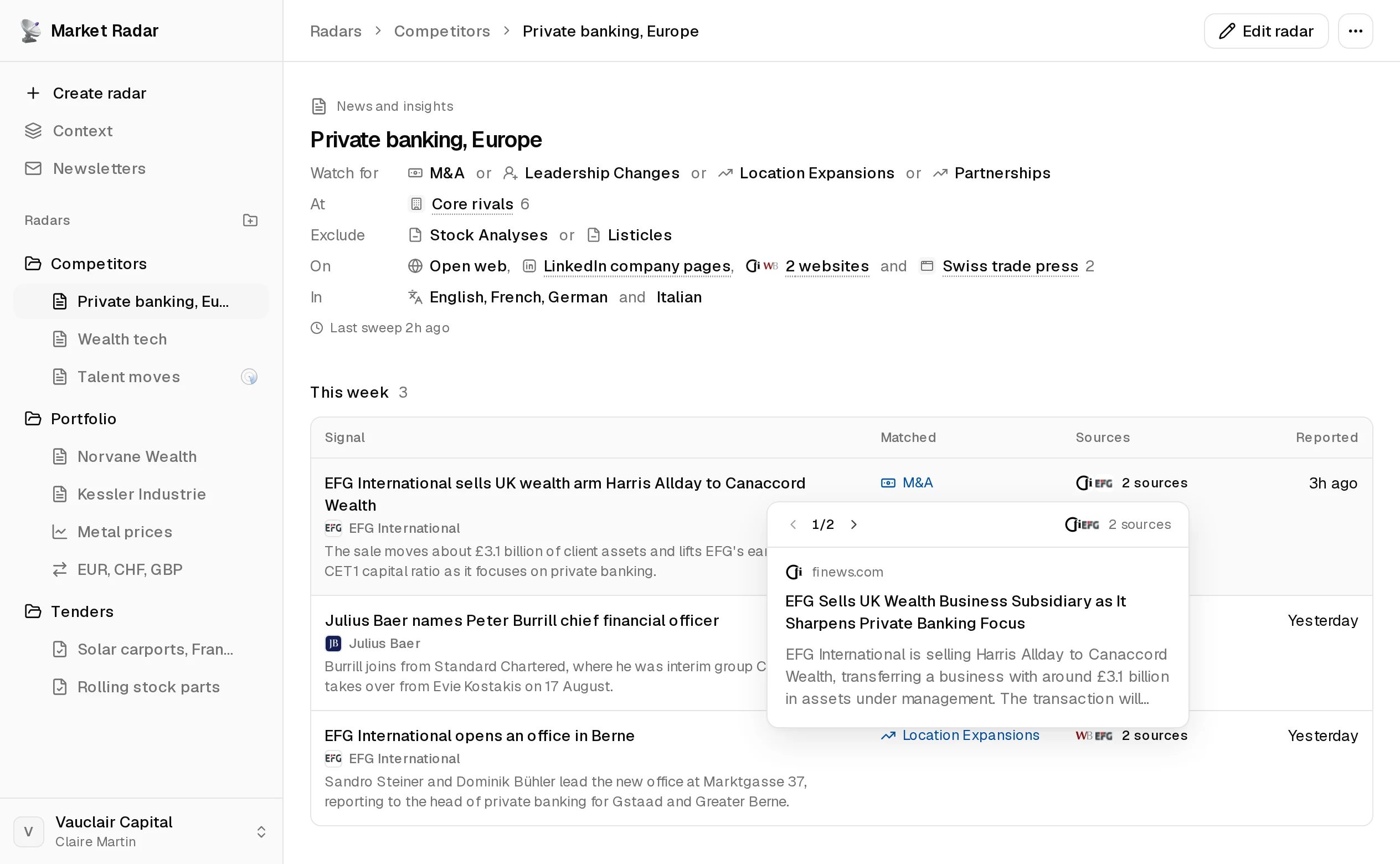Click the Edit radar button
Image resolution: width=1400 pixels, height=864 pixels.
click(x=1266, y=31)
